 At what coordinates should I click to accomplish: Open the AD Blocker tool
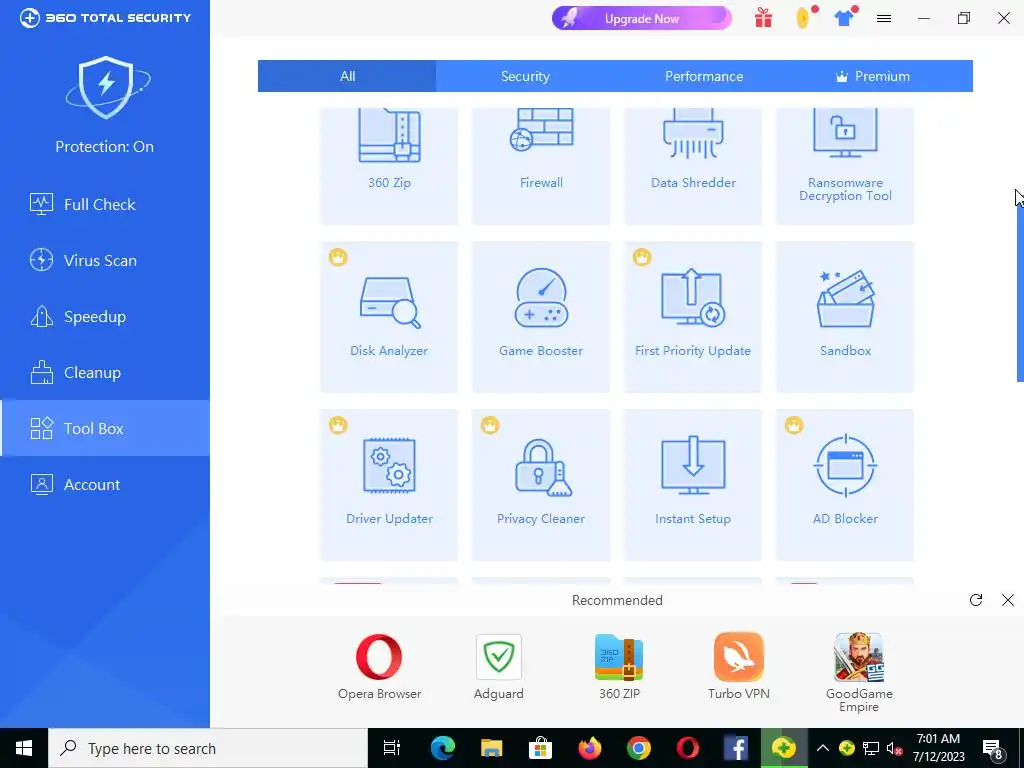(845, 485)
